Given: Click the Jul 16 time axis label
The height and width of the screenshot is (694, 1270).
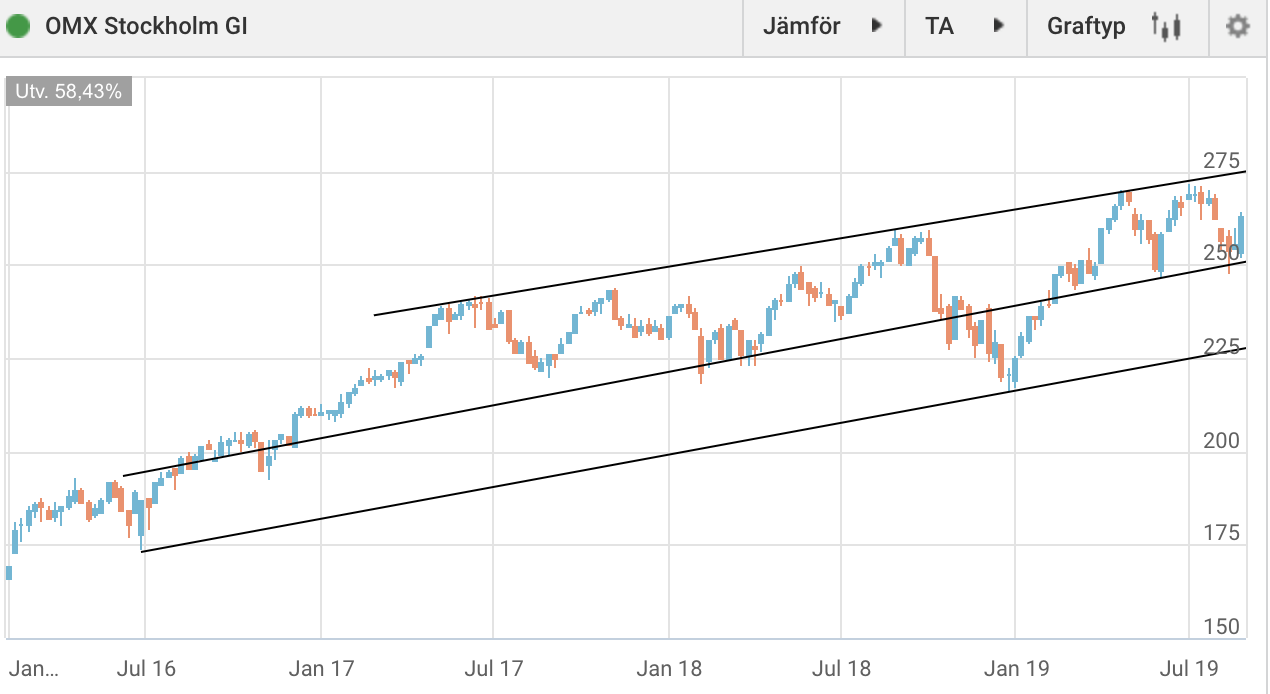Looking at the screenshot, I should click(x=147, y=666).
